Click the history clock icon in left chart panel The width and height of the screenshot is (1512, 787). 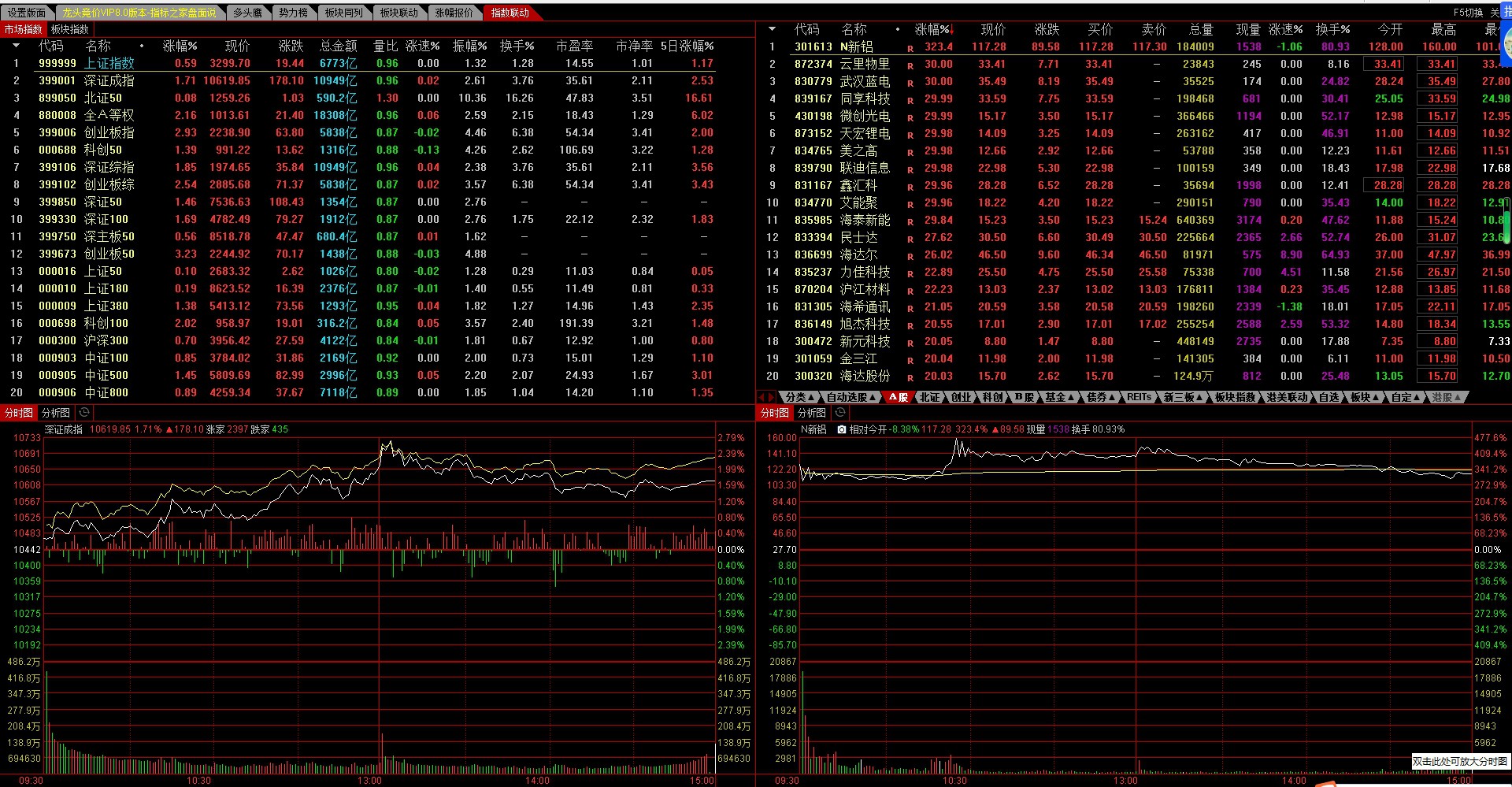pos(84,413)
